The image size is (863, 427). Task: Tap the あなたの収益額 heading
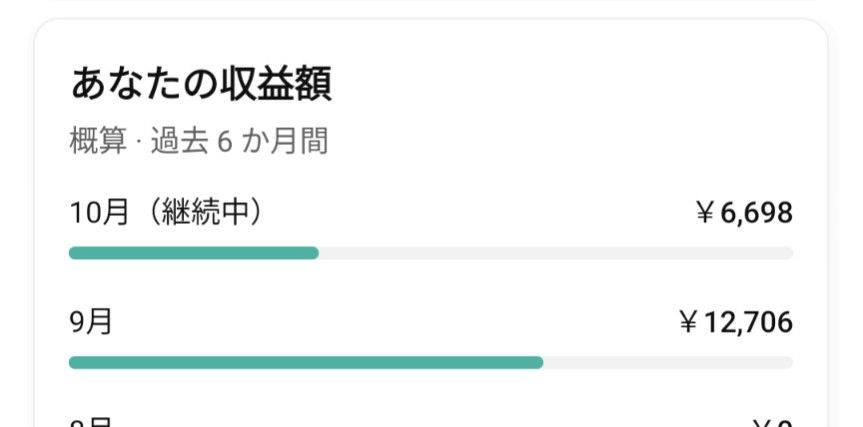point(201,85)
